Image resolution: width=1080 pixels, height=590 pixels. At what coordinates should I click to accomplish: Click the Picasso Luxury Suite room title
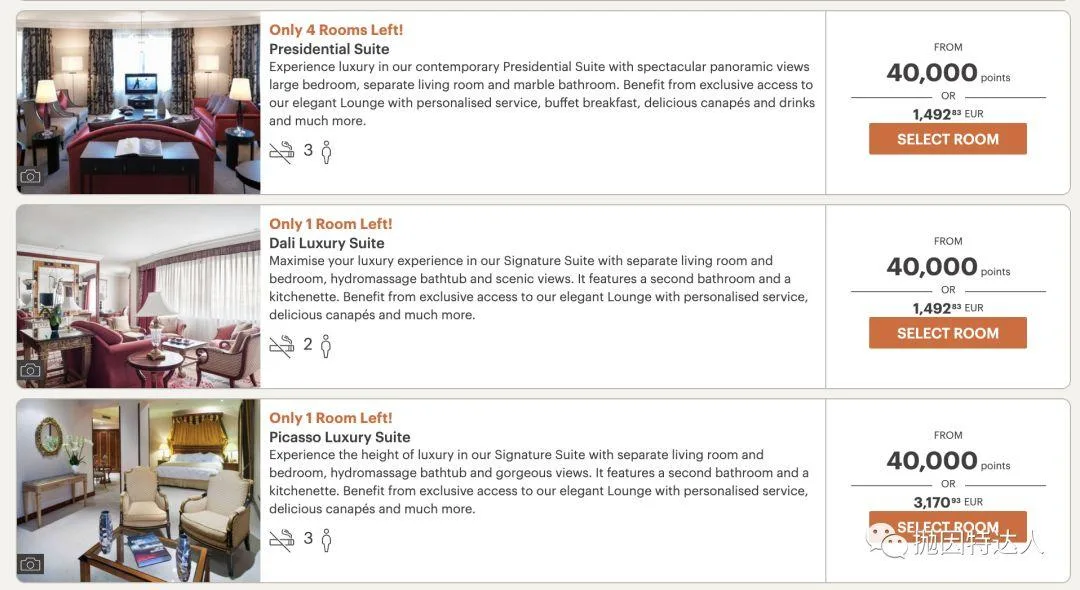(x=340, y=437)
